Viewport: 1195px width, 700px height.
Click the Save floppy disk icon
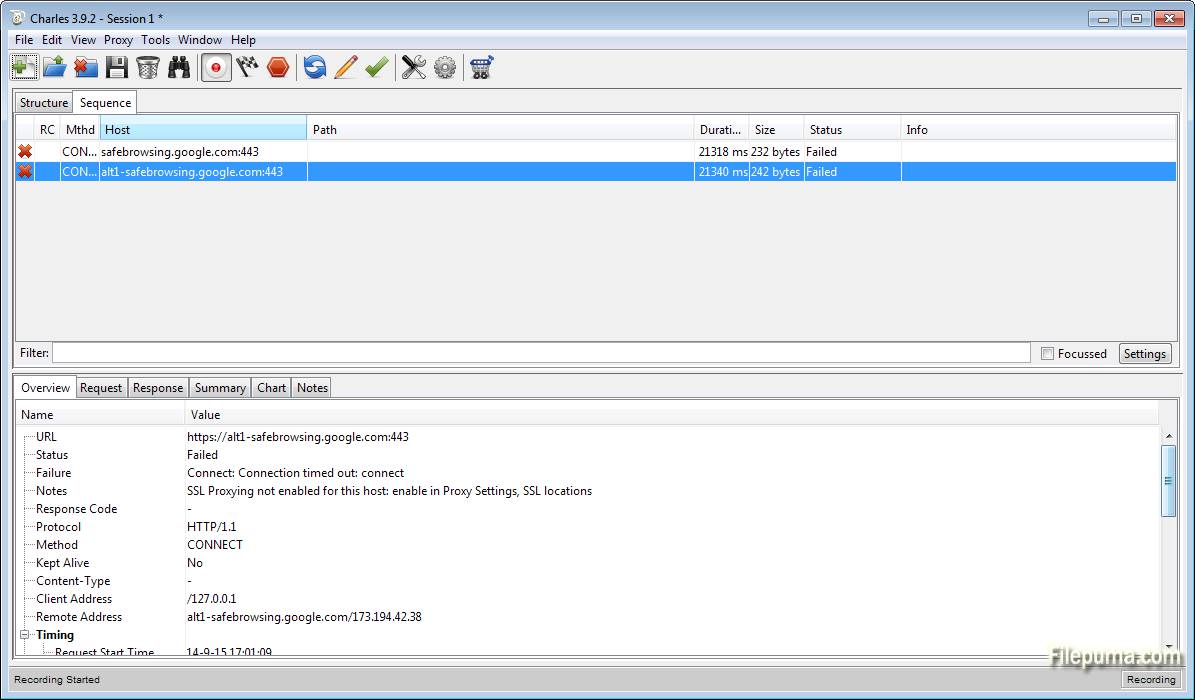click(117, 67)
